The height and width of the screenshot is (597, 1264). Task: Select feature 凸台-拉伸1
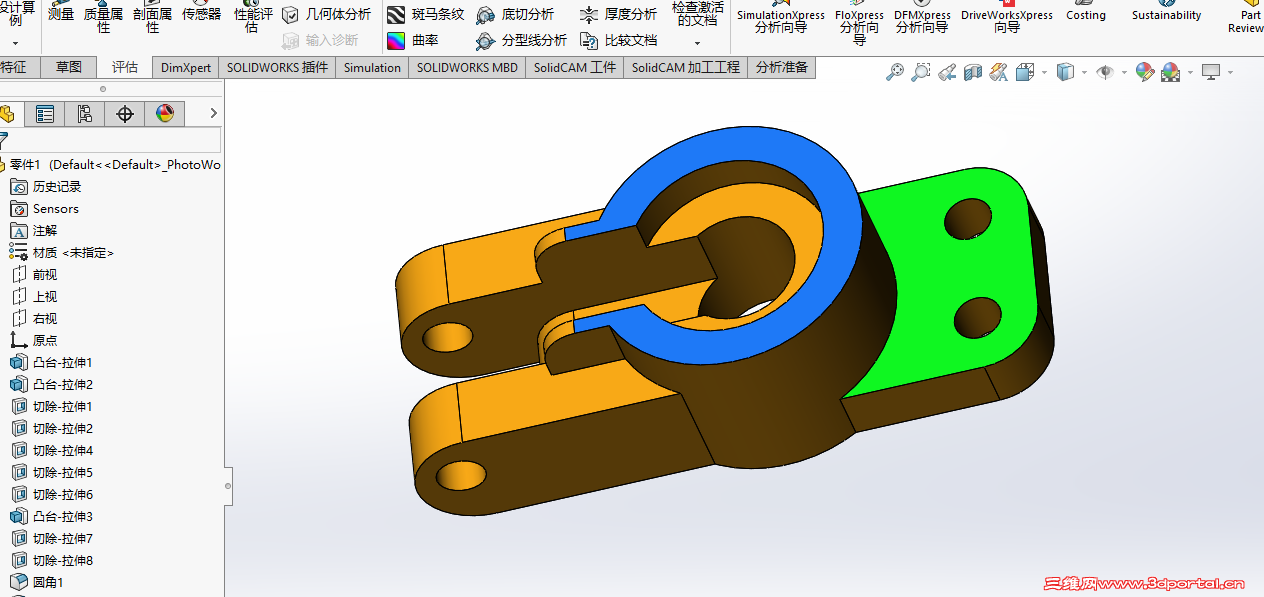[x=52, y=363]
